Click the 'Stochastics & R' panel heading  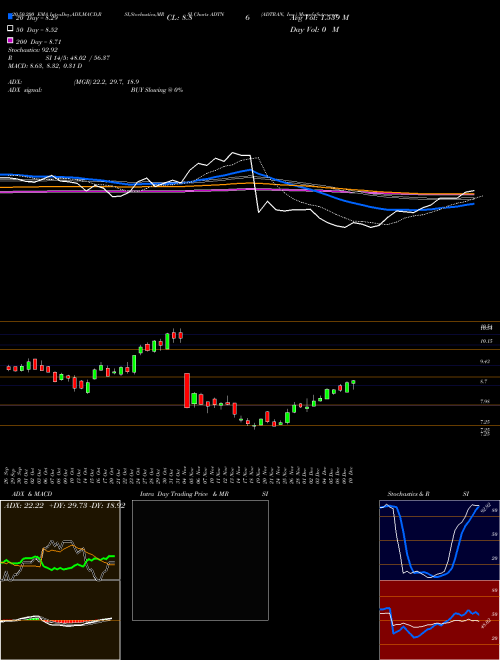tap(408, 494)
